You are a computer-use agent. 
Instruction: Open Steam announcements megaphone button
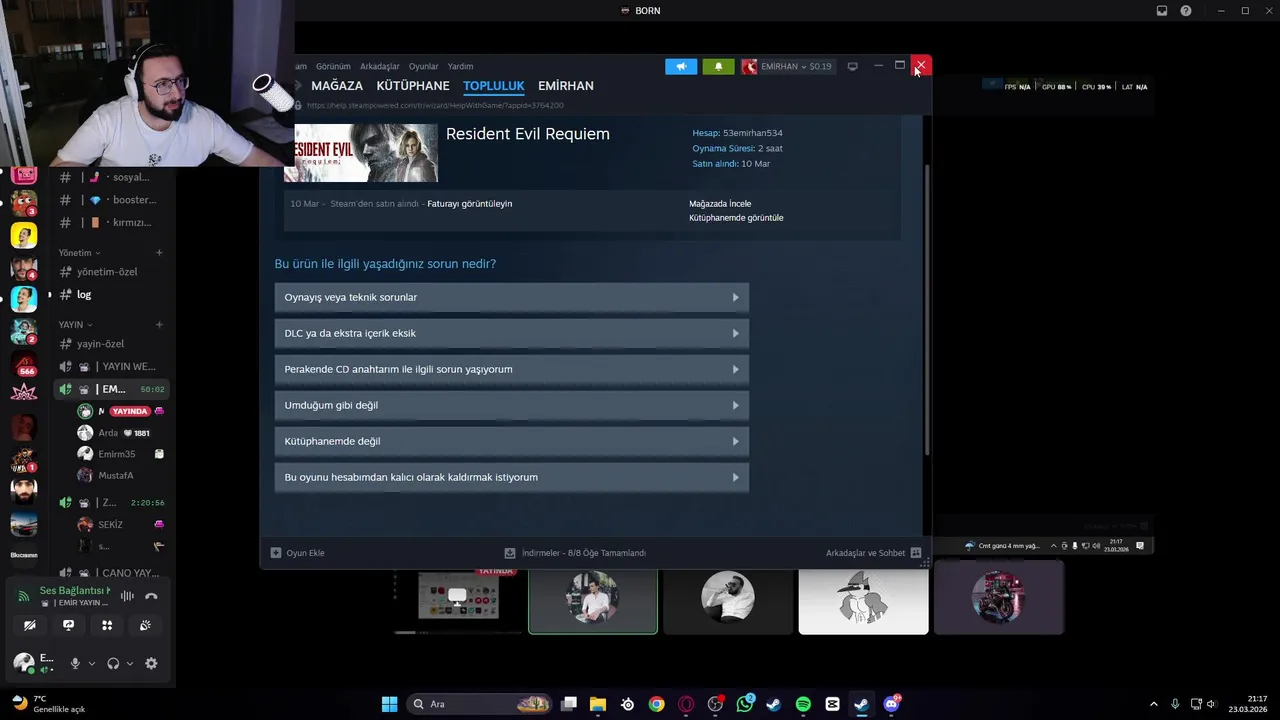pyautogui.click(x=681, y=67)
